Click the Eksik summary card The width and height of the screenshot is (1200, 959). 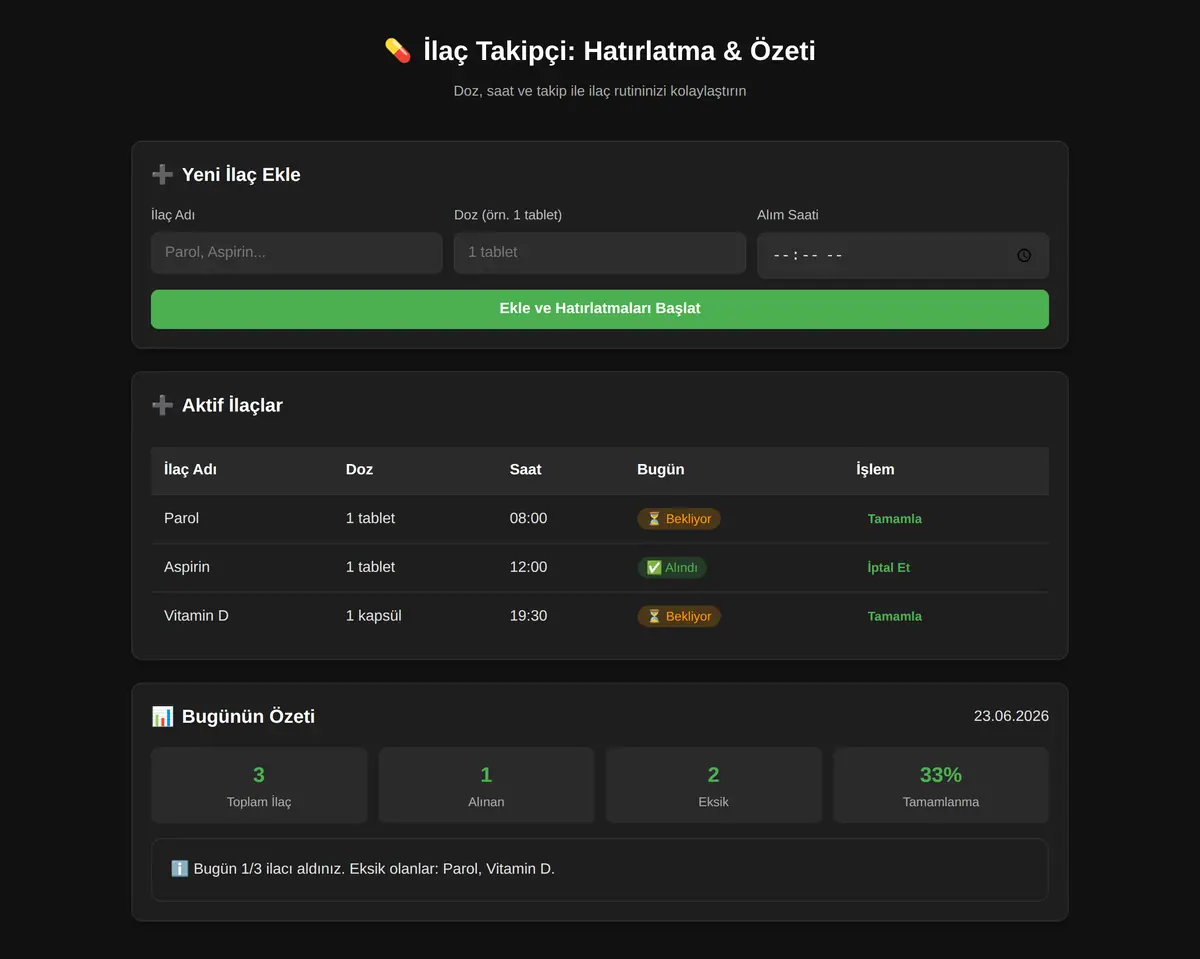[x=714, y=786]
